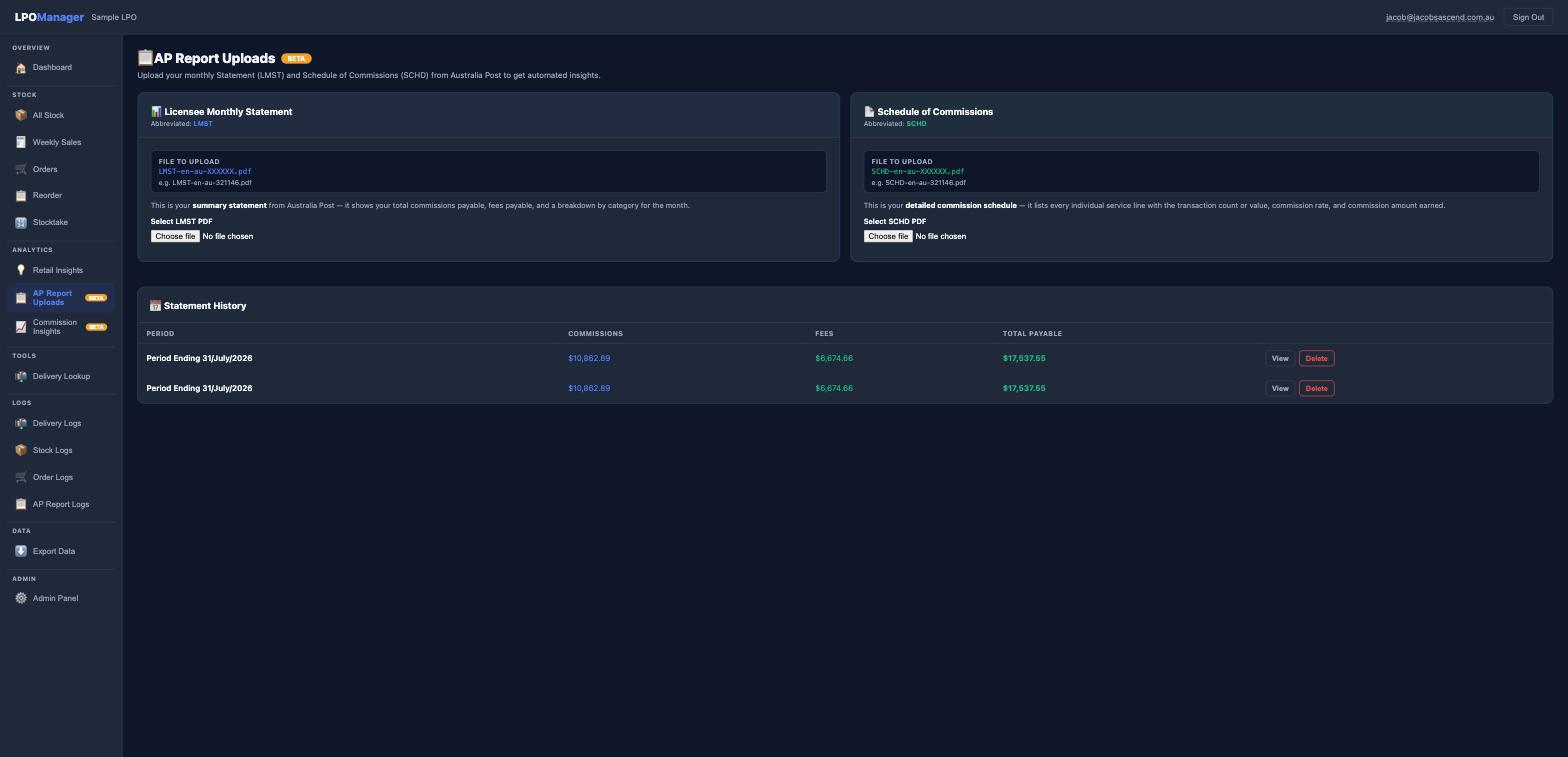This screenshot has width=1568, height=757.
Task: Click the Commission Insights chart icon
Action: point(21,327)
